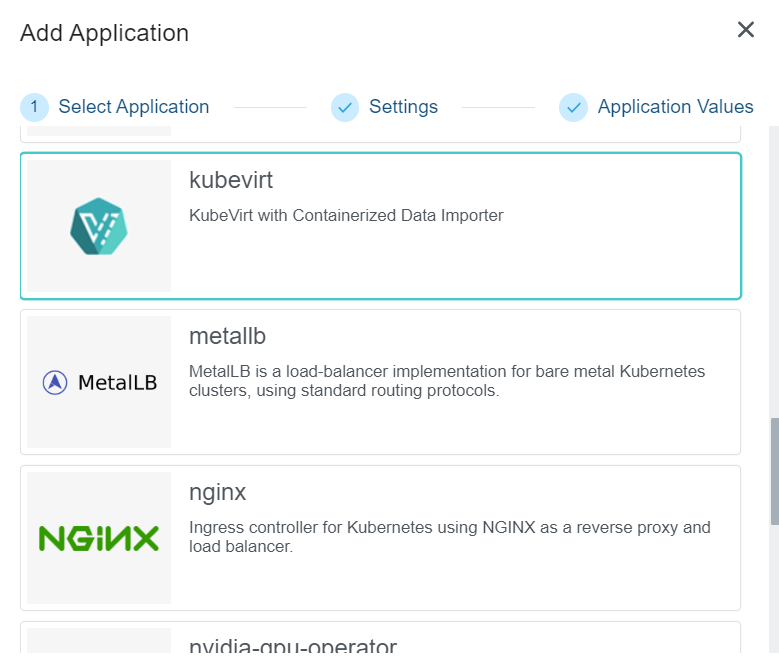Select the NGINX logo thumbnail

pyautogui.click(x=99, y=538)
